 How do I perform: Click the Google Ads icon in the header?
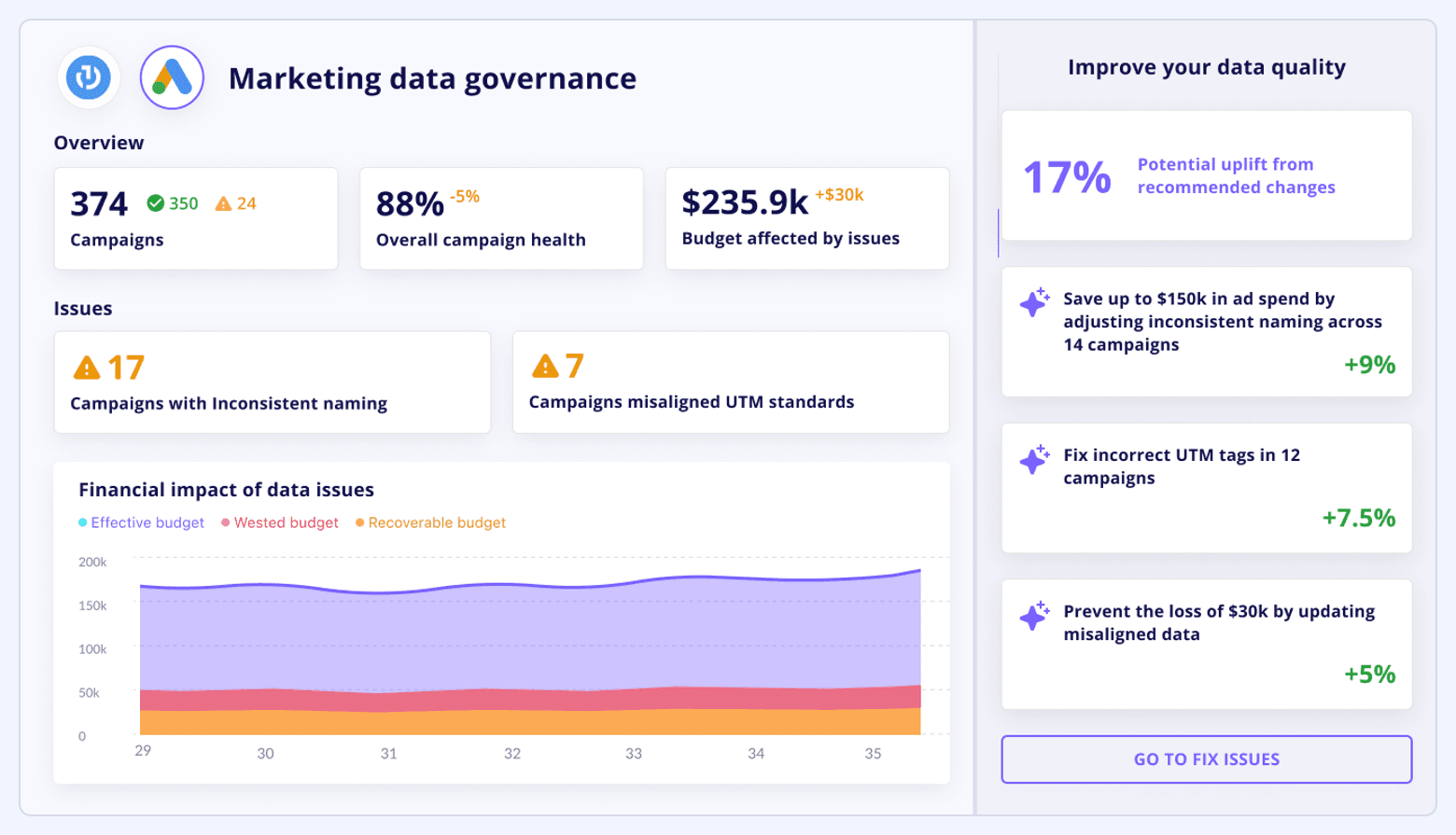click(172, 77)
